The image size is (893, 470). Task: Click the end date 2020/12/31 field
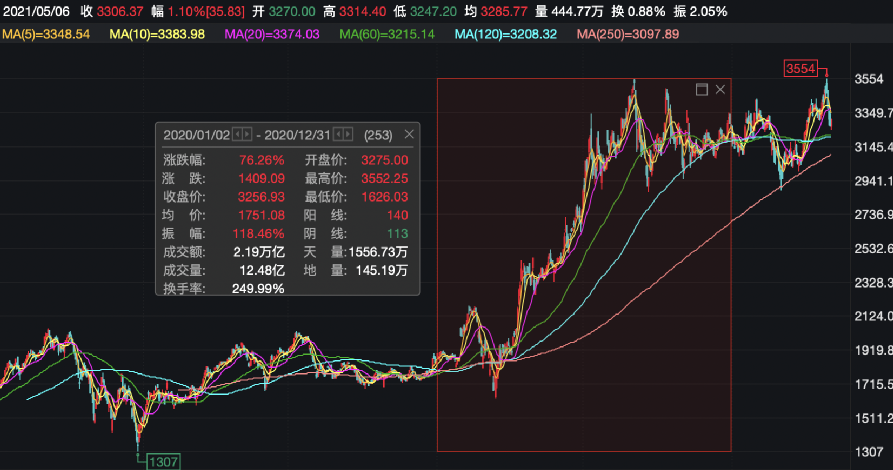[297, 134]
